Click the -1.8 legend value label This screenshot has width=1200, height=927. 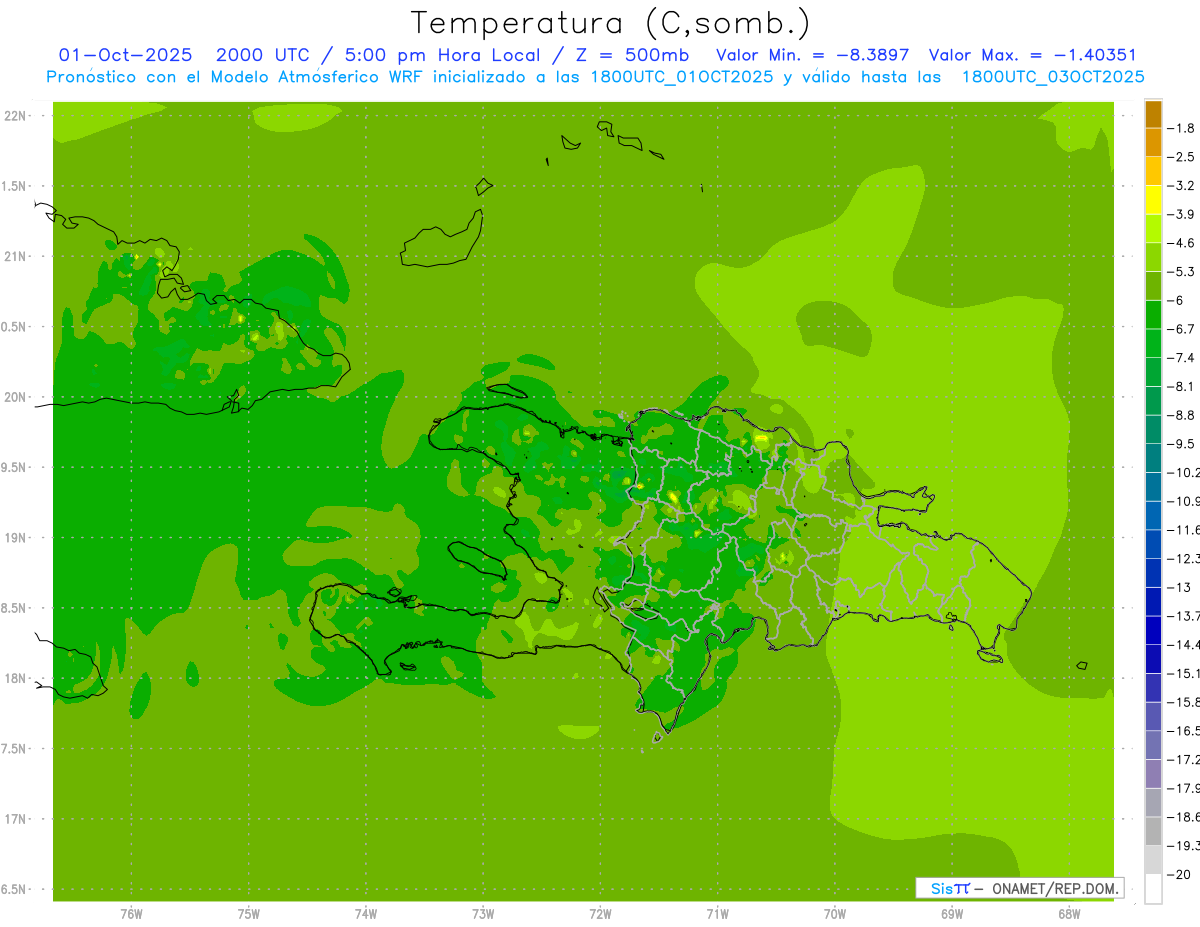(1184, 128)
